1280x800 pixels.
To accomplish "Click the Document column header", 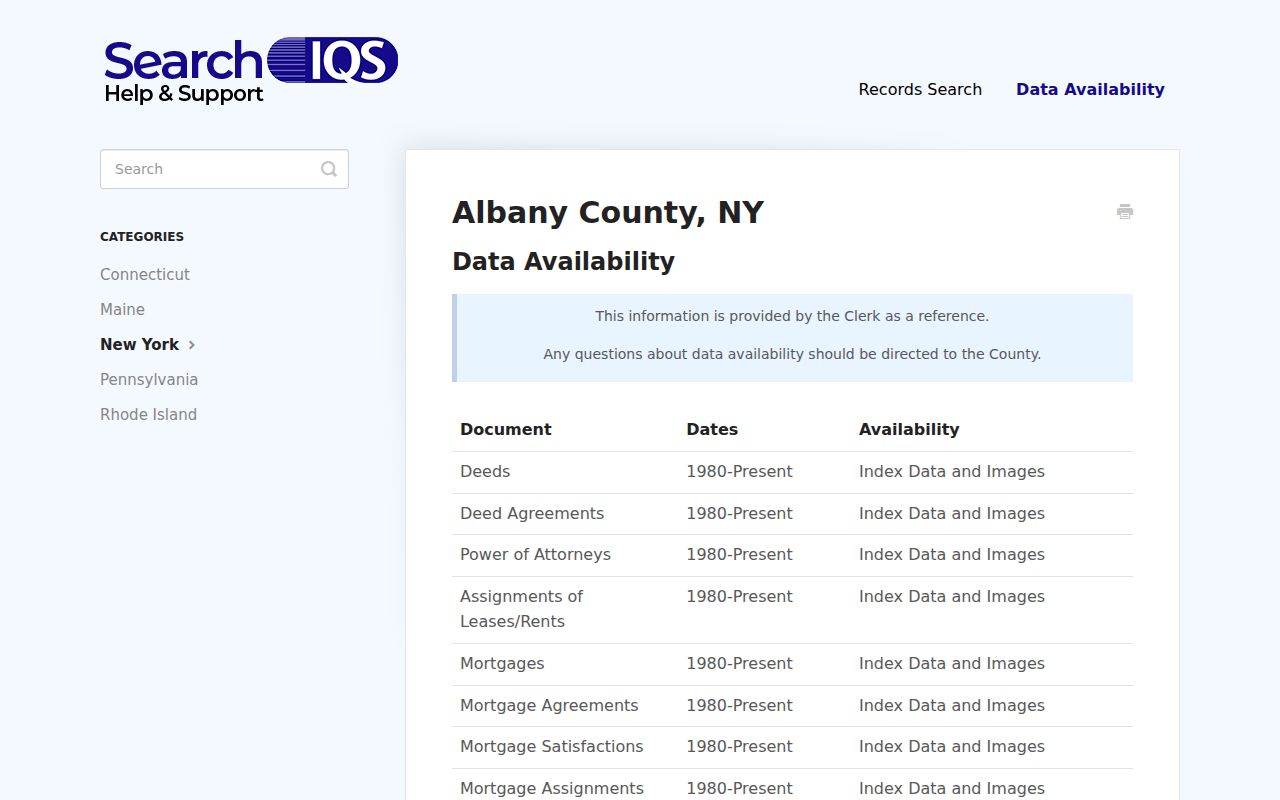I will click(505, 429).
